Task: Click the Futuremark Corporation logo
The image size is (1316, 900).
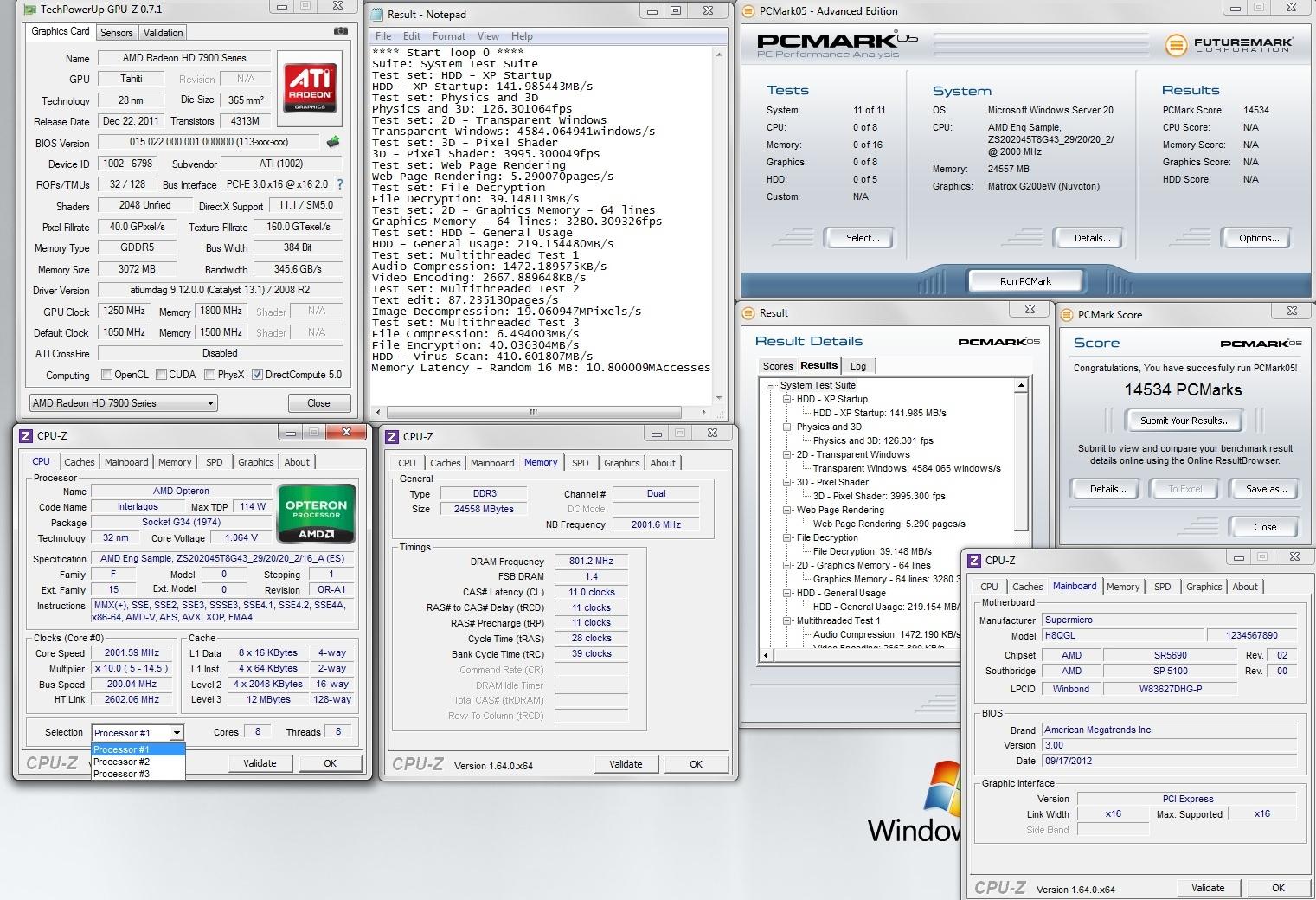Action: coord(1229,44)
